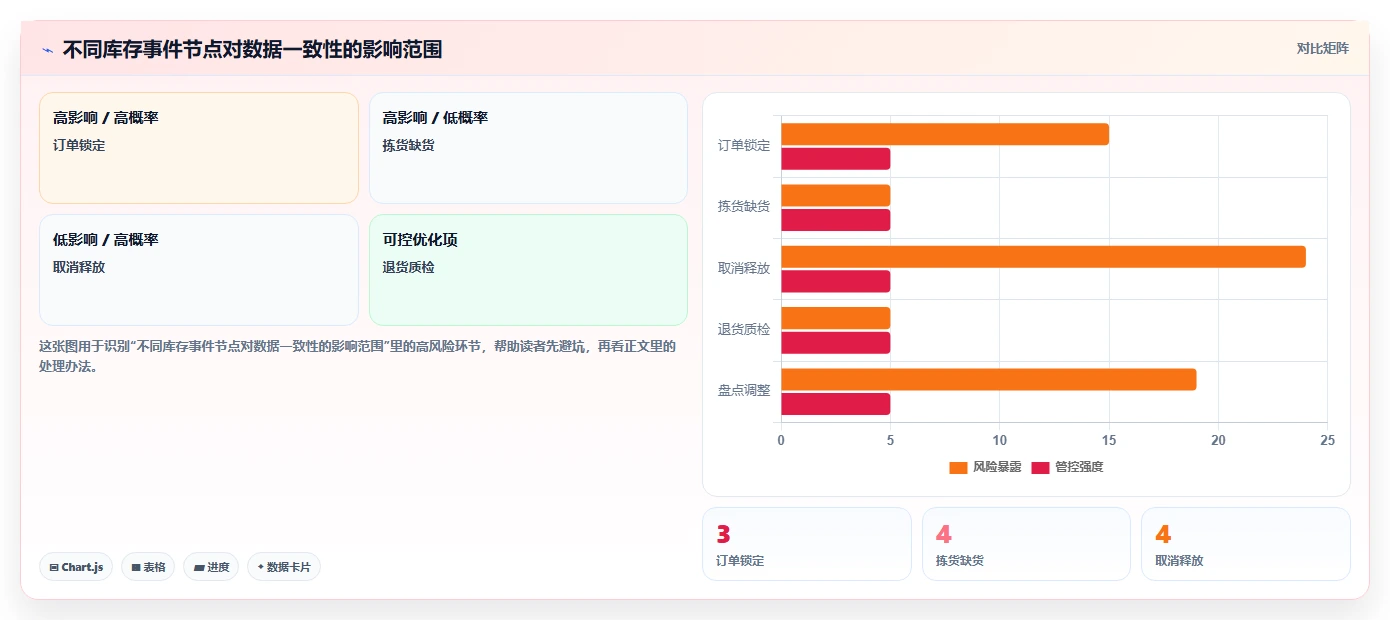This screenshot has width=1390, height=620.
Task: Click the 拣货缺货 y-axis label
Action: [x=744, y=206]
